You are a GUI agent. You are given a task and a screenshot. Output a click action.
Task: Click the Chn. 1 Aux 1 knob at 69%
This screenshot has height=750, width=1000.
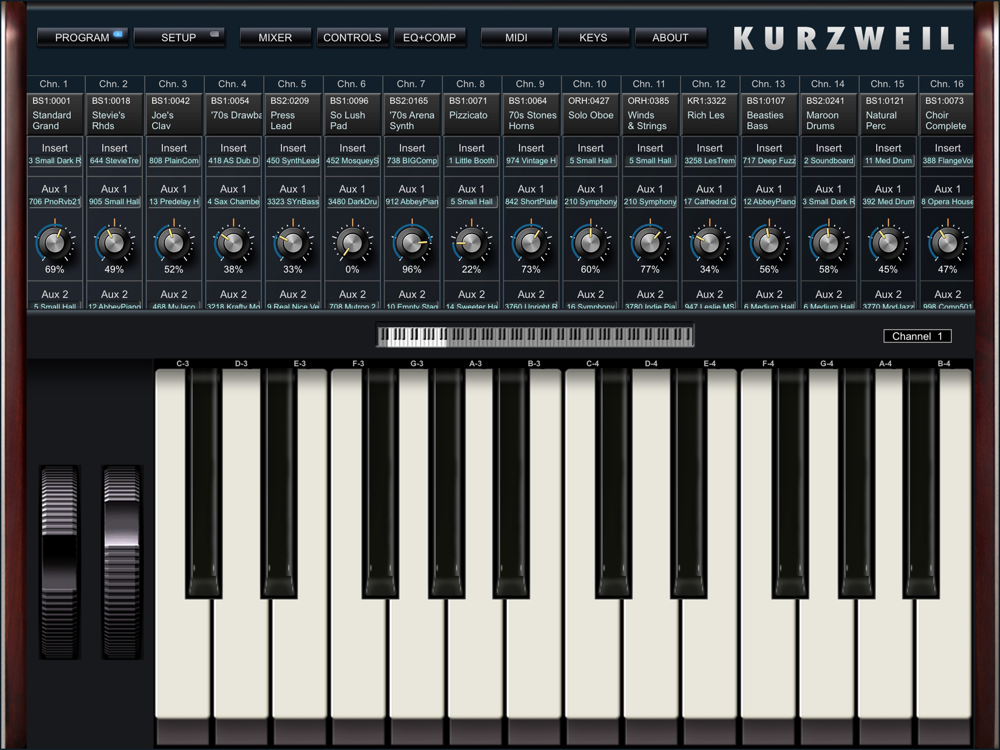(54, 242)
